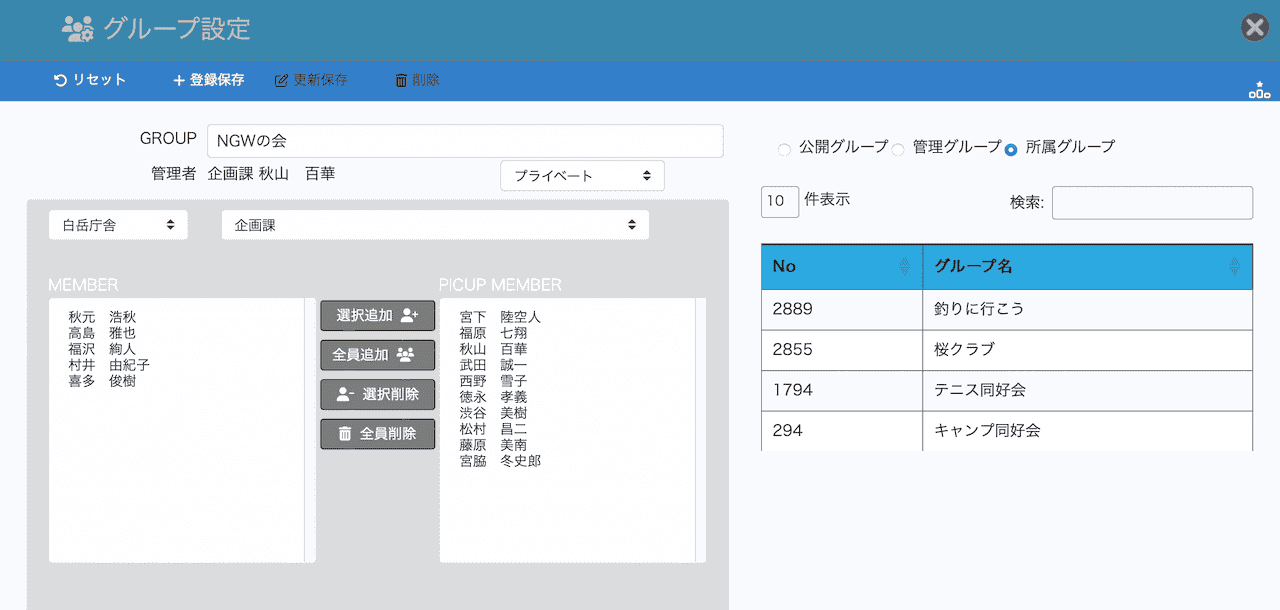Viewport: 1280px width, 610px height.
Task: Sort table by No column
Action: click(x=904, y=267)
